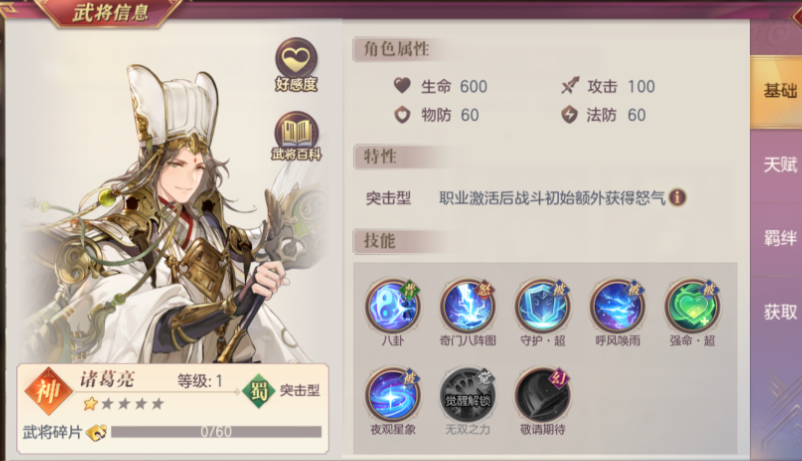Screen dimensions: 802x461
Task: Select the 呼风唤雨 skill icon
Action: click(617, 306)
